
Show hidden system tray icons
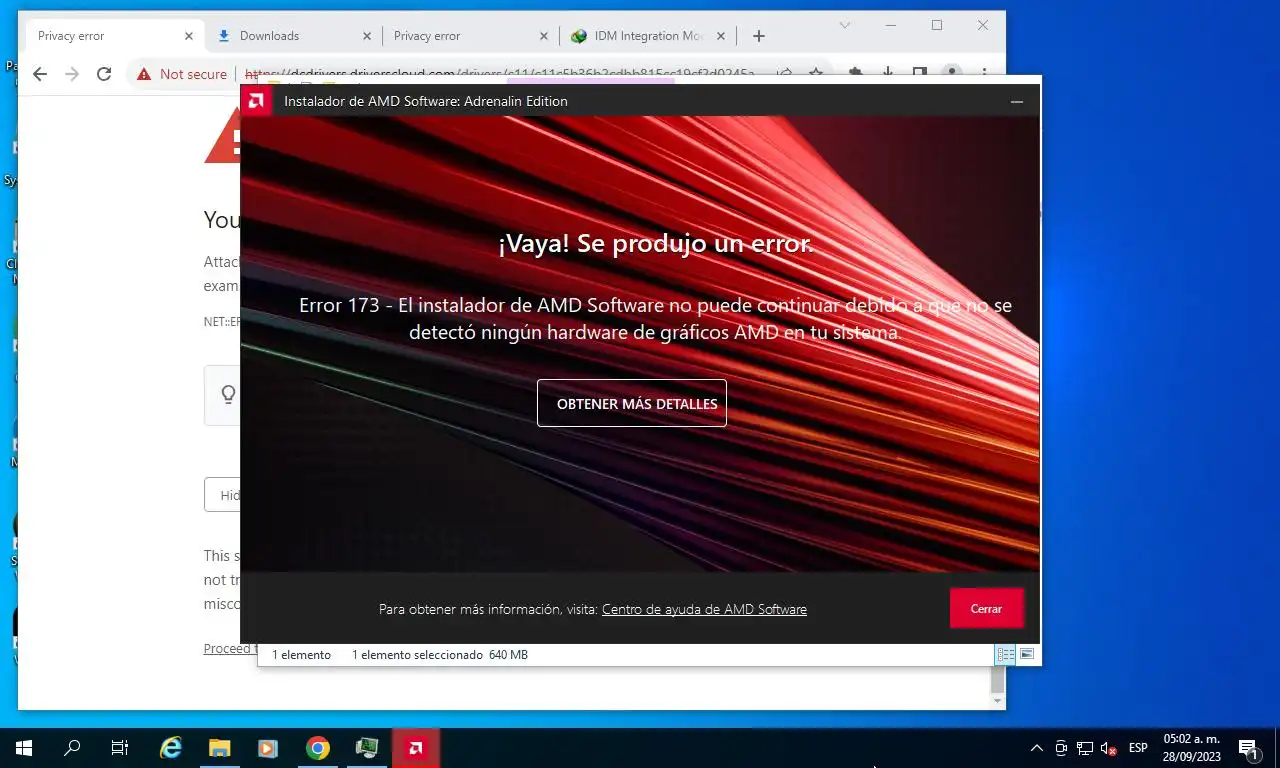click(1037, 748)
